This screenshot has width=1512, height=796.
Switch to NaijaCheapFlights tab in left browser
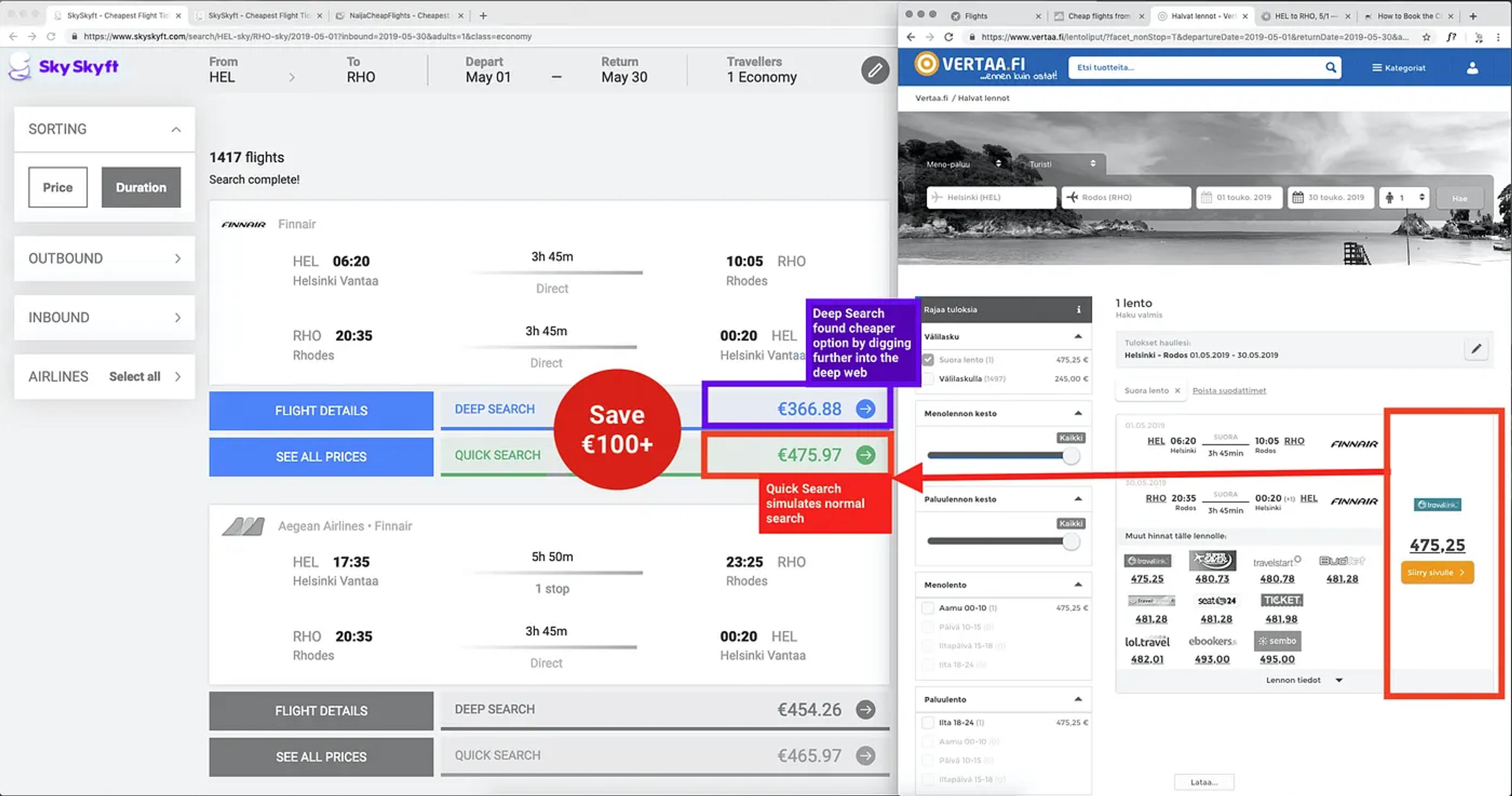(399, 16)
